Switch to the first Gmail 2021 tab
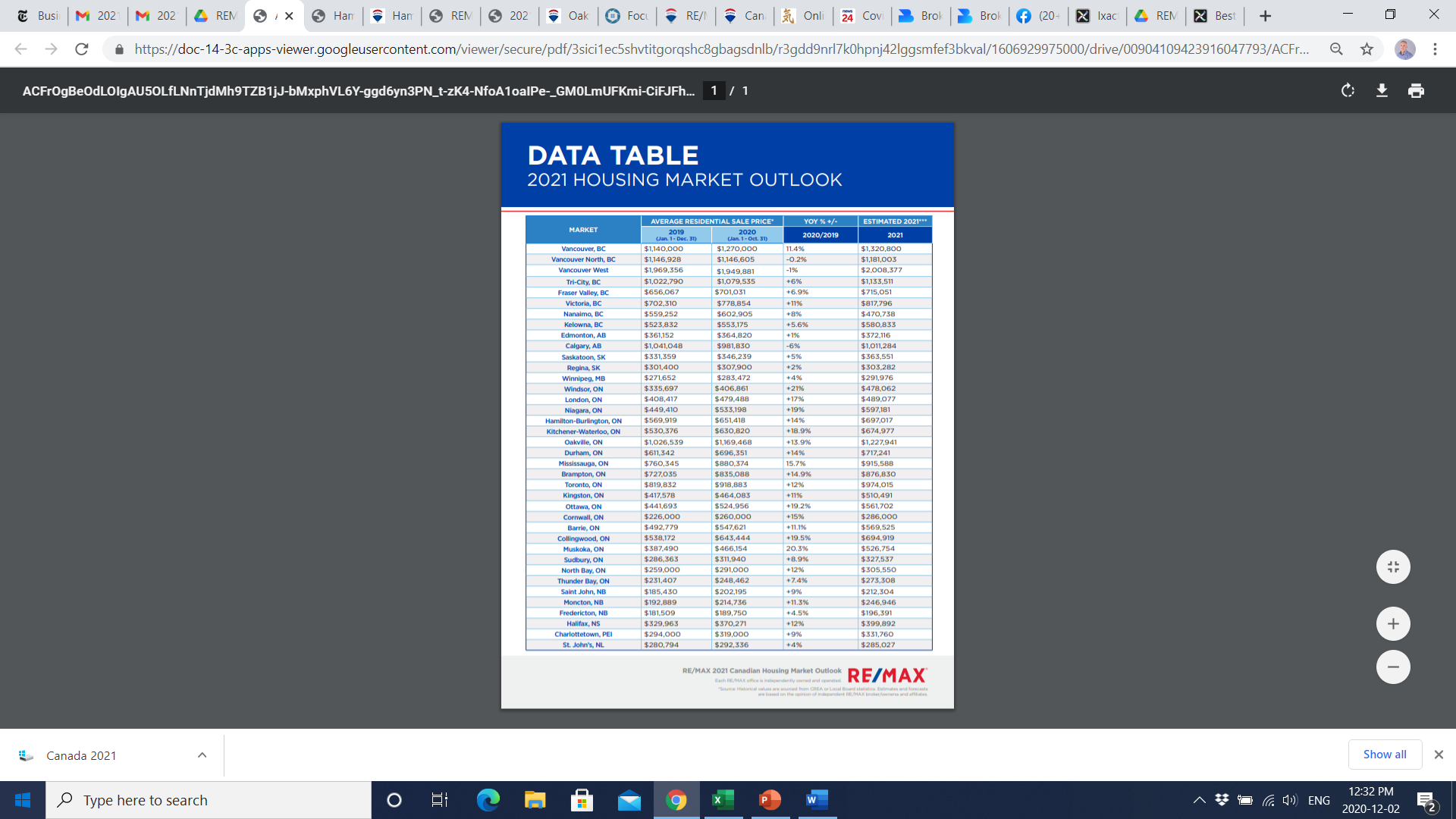 [97, 16]
